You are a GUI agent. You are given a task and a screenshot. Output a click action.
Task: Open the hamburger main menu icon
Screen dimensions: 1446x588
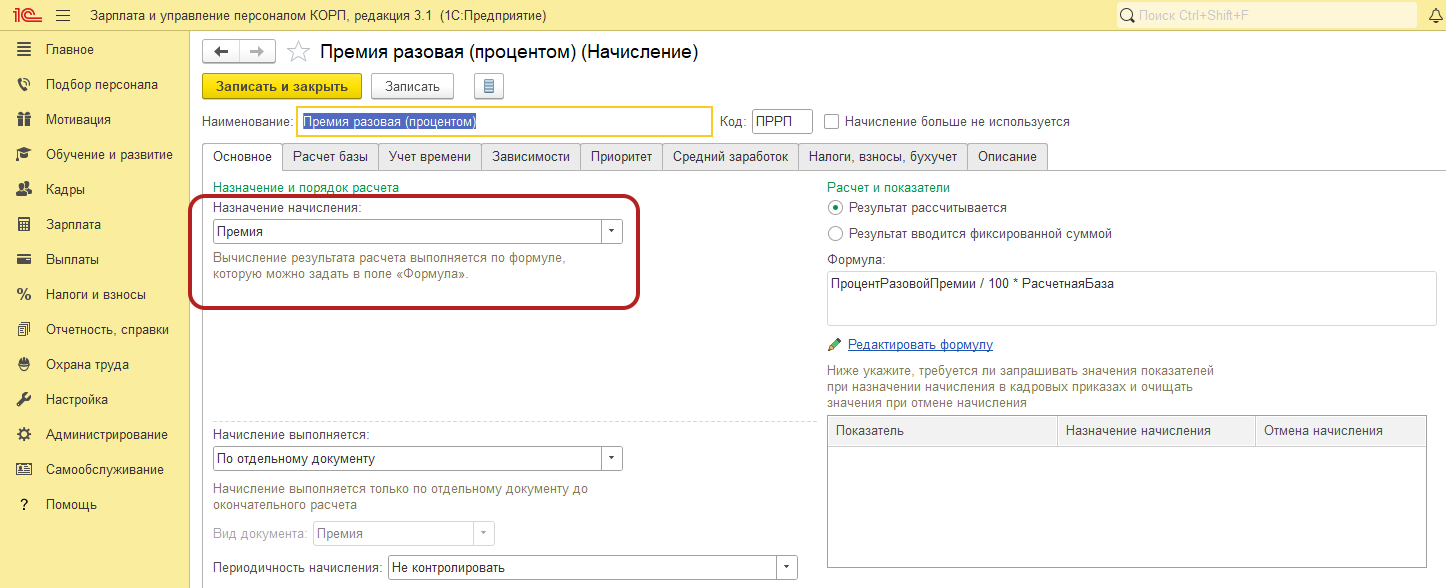tap(63, 16)
